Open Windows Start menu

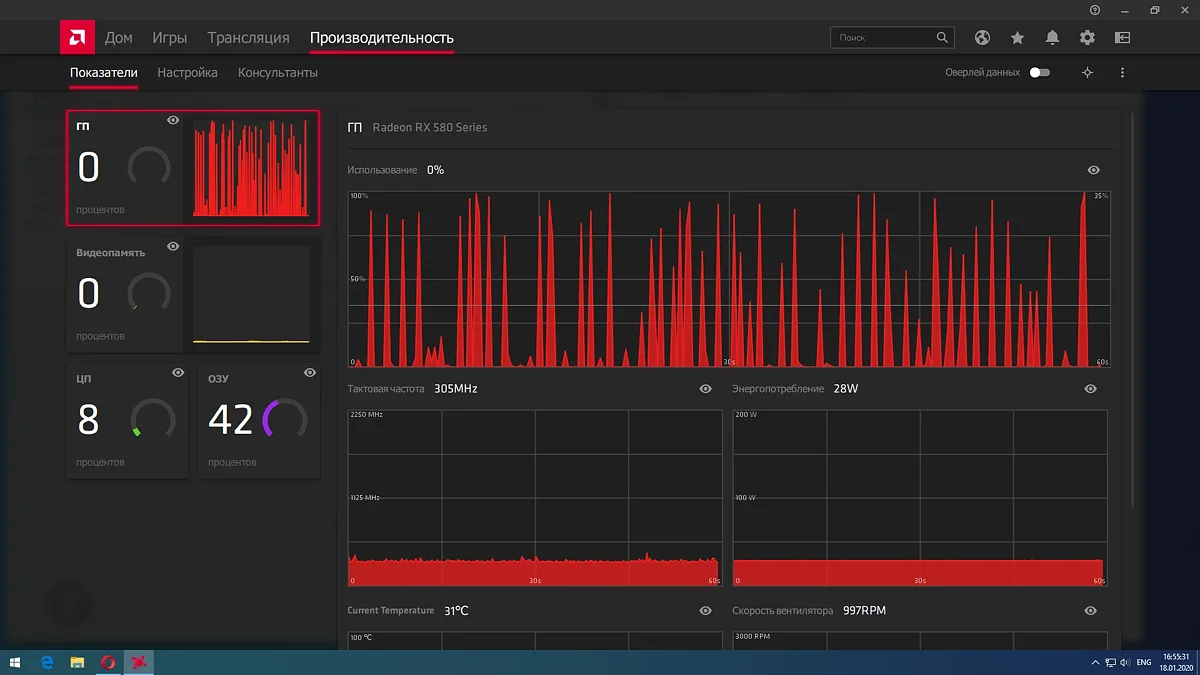point(16,662)
